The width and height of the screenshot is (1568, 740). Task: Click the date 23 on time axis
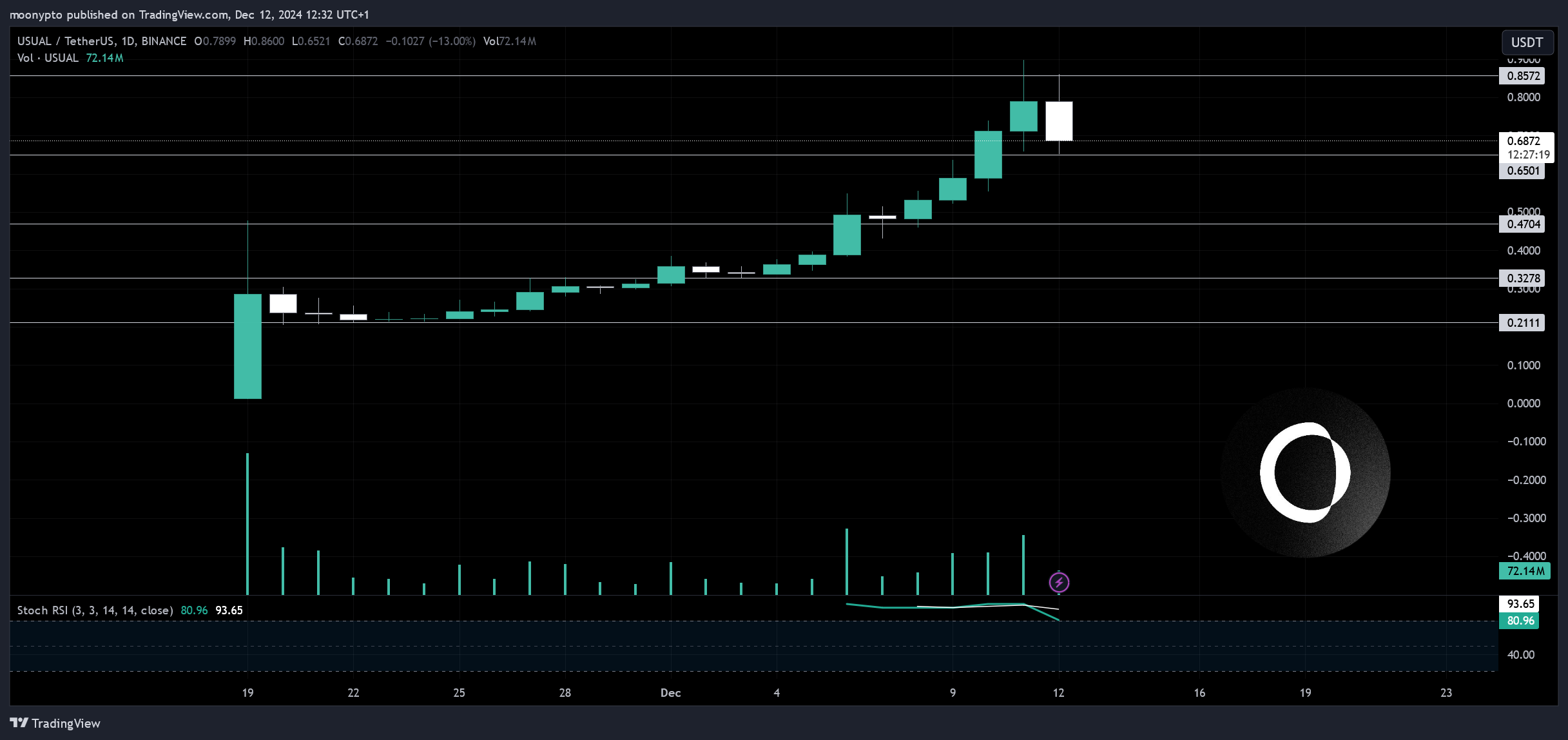[x=1446, y=693]
